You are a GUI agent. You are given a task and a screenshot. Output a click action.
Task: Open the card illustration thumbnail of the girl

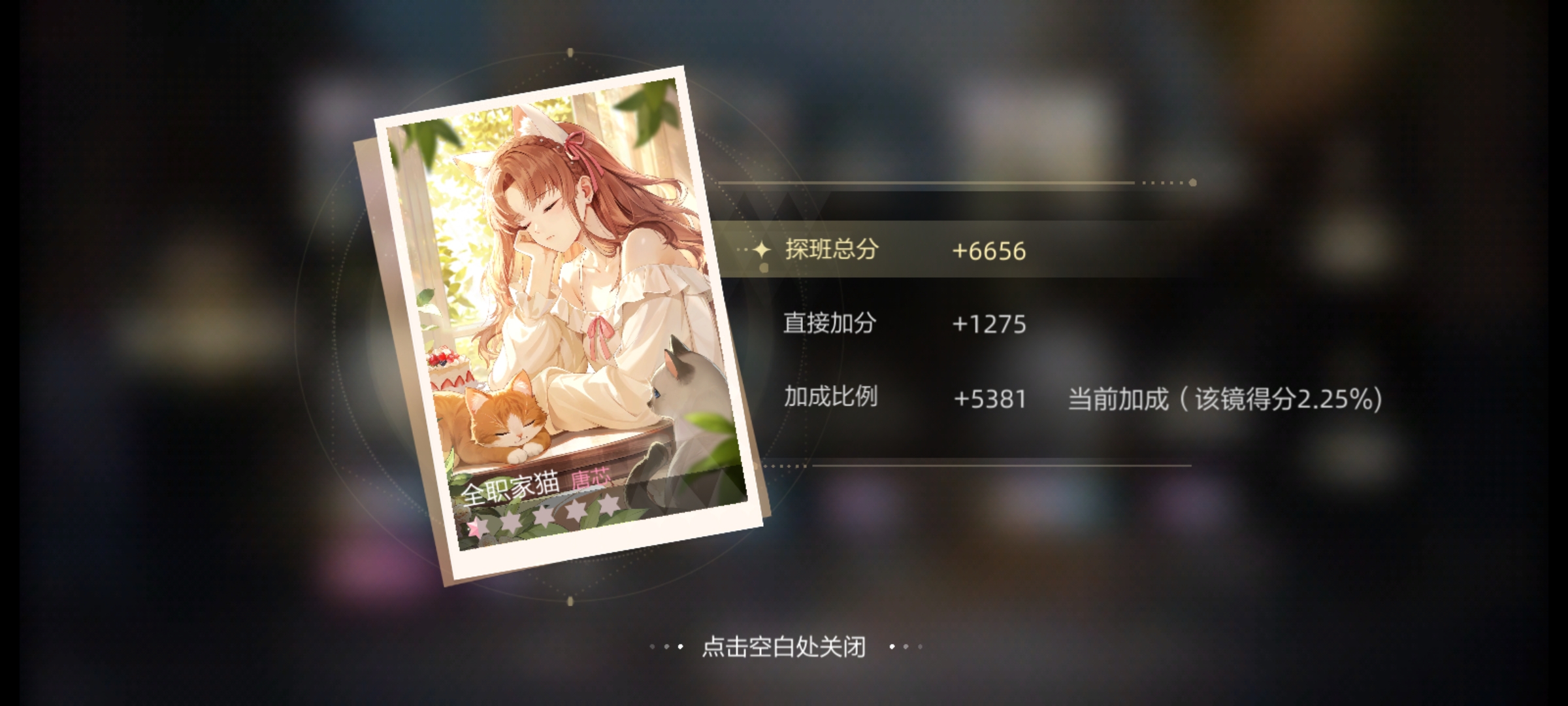(x=568, y=314)
